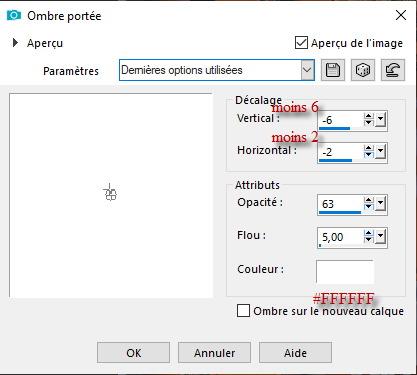Click the crosshair marker in the preview pane
This screenshot has width=417, height=375.
(110, 193)
